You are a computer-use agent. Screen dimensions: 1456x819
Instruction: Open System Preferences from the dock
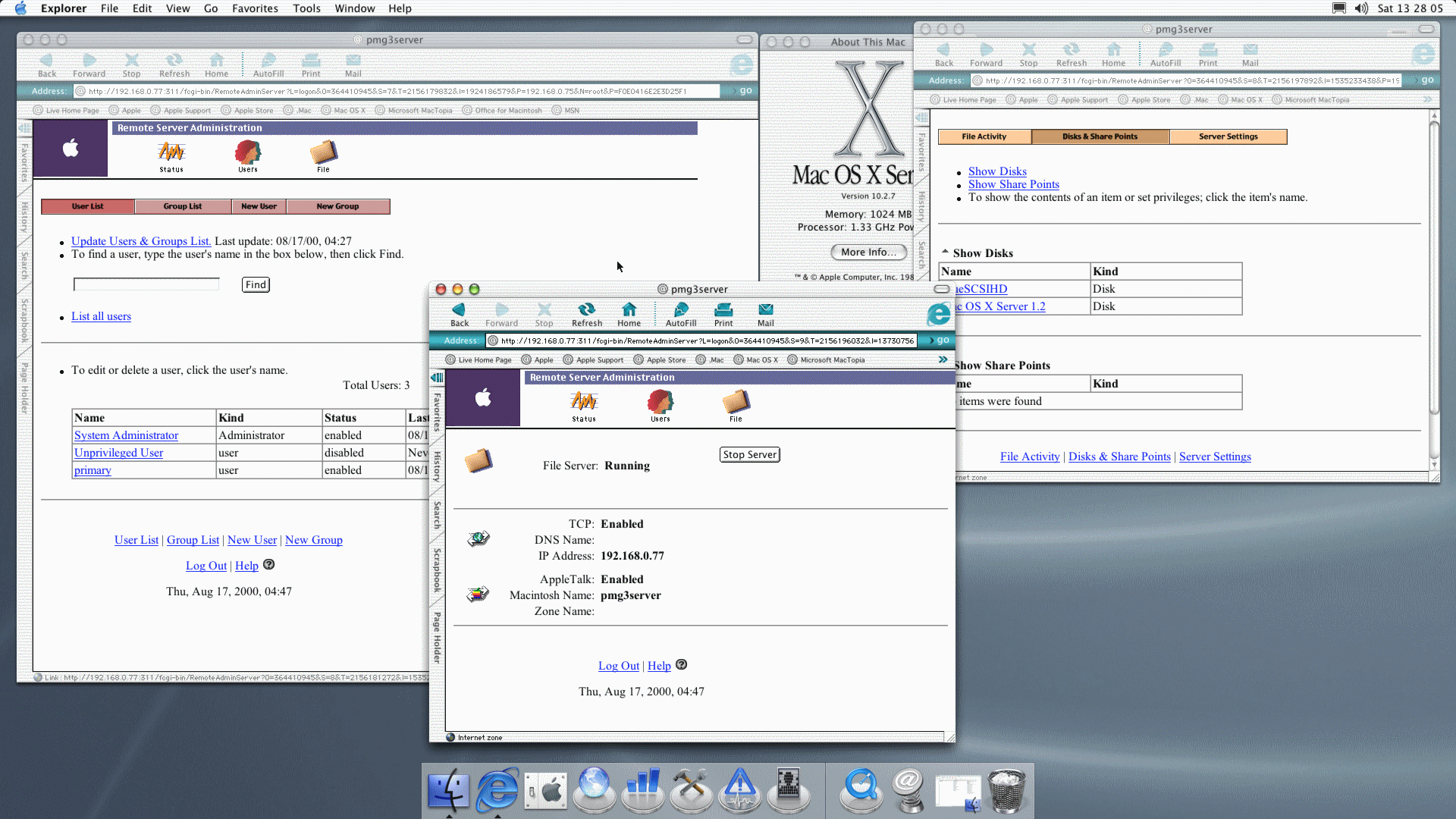pos(546,792)
